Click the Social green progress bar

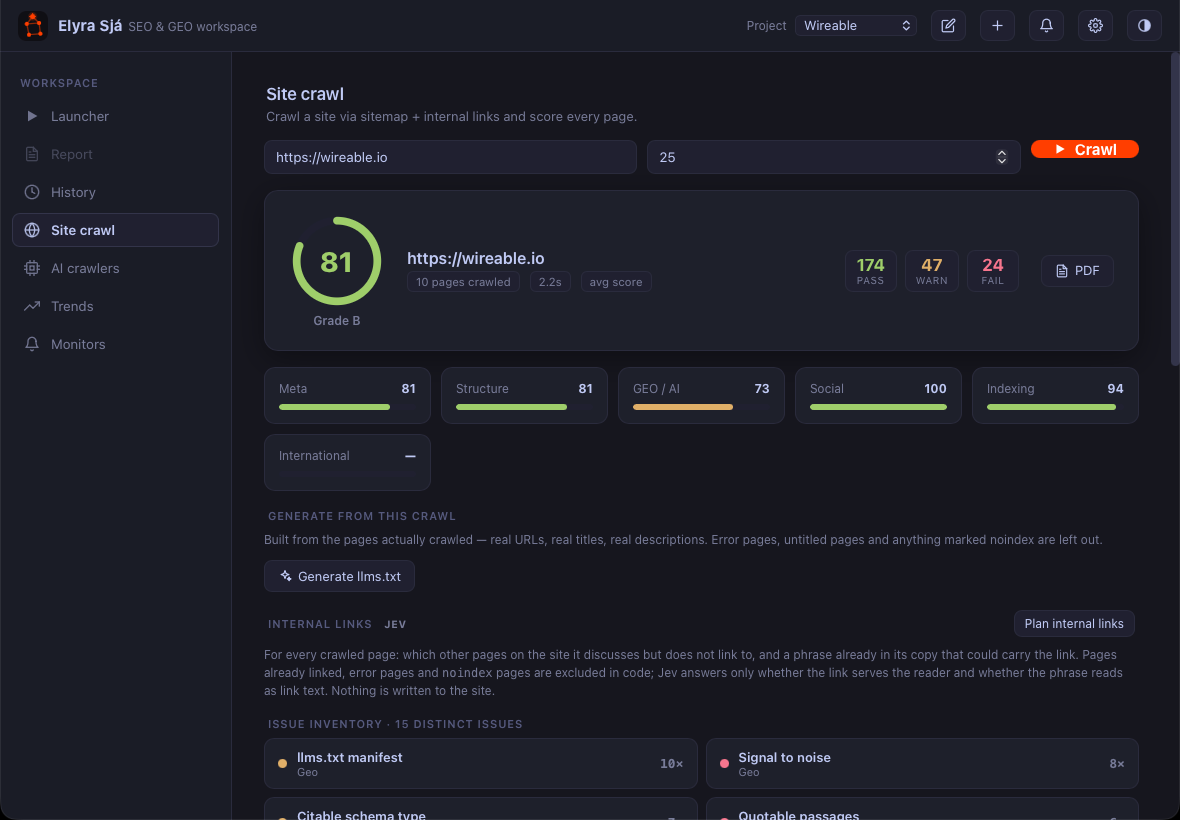click(x=878, y=407)
